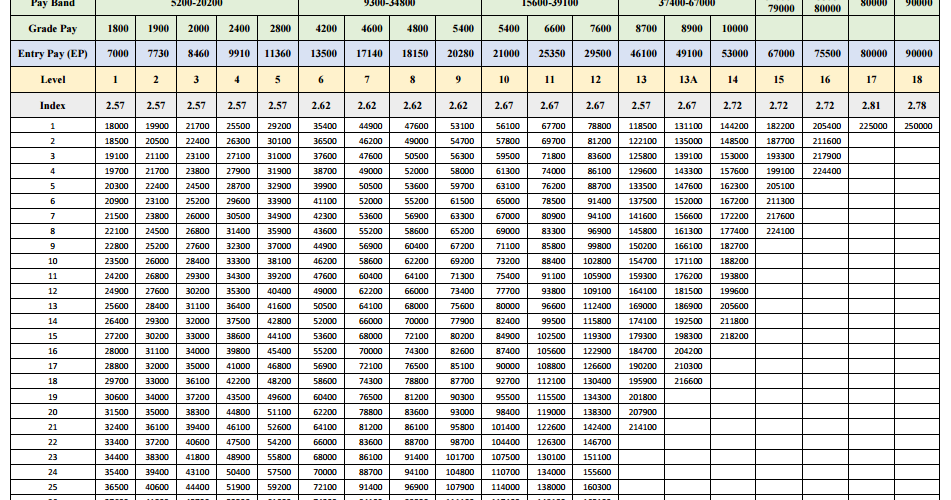951x500 pixels.
Task: Select the 'Level' row header cell
Action: [53, 79]
